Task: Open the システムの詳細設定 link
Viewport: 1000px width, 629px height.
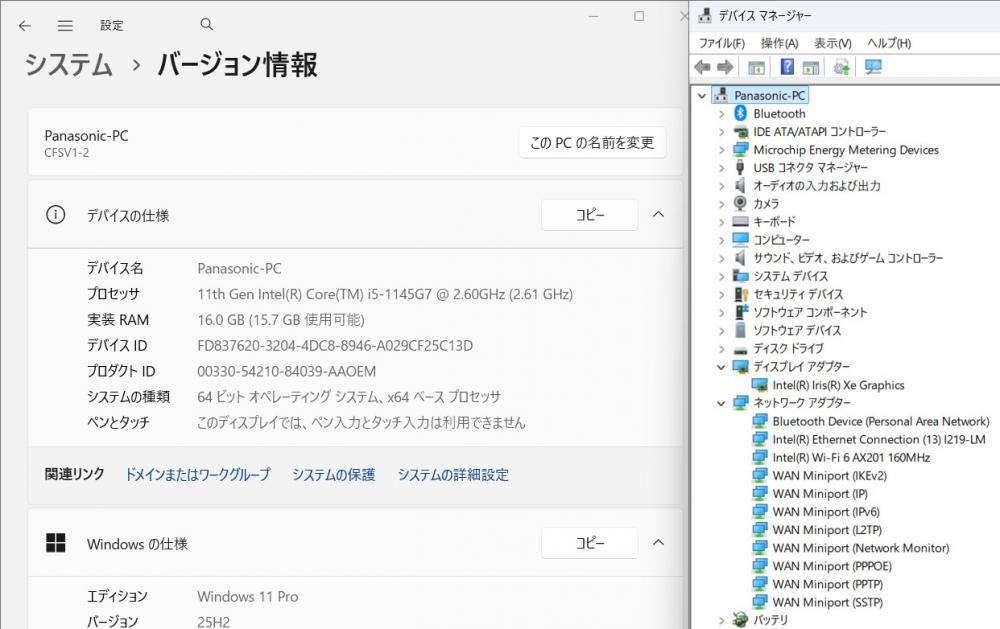Action: [453, 475]
